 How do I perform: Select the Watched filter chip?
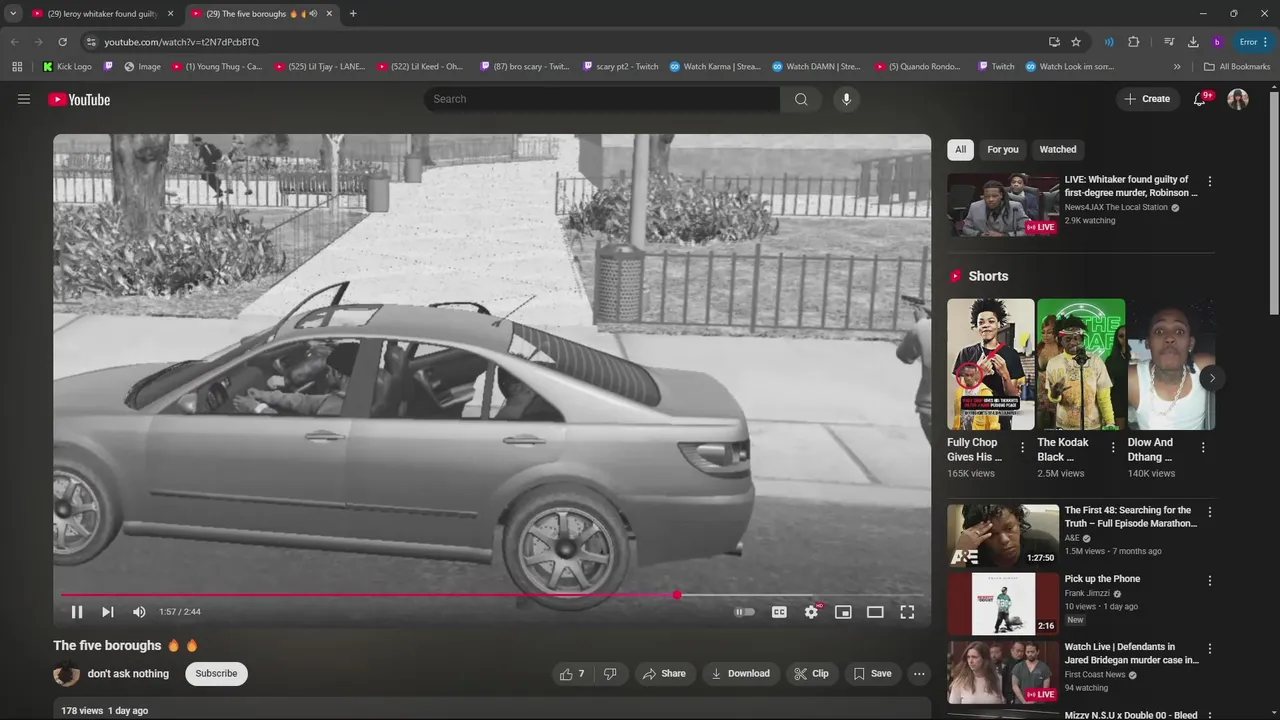1058,150
